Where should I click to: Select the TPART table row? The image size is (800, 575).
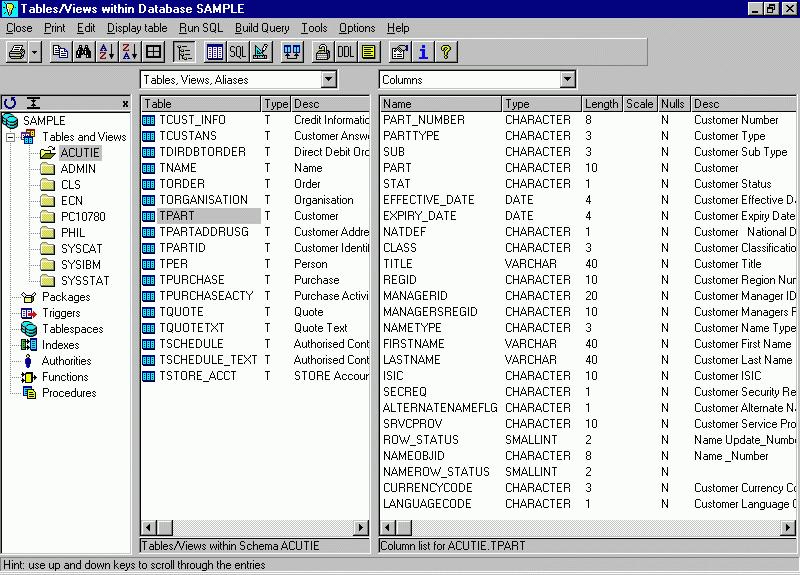point(255,216)
